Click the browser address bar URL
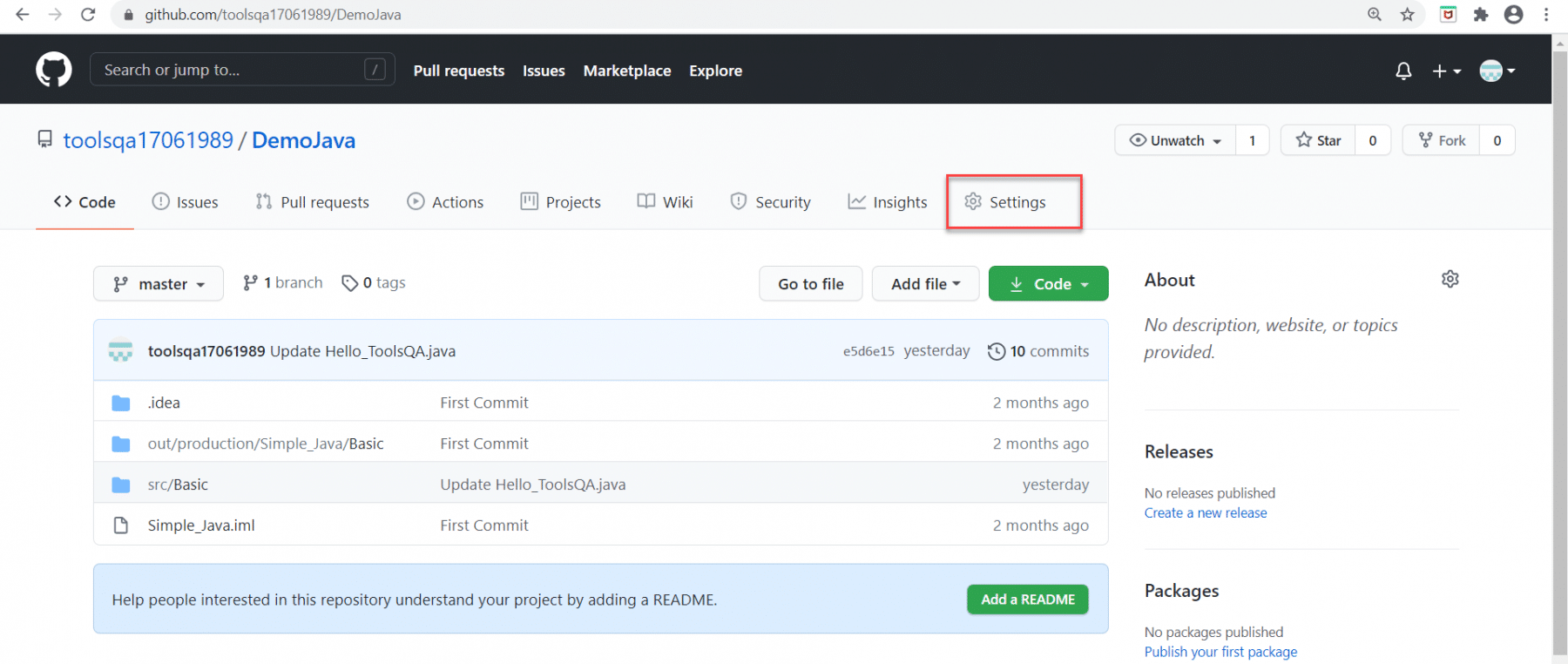Image resolution: width=1568 pixels, height=664 pixels. [273, 15]
